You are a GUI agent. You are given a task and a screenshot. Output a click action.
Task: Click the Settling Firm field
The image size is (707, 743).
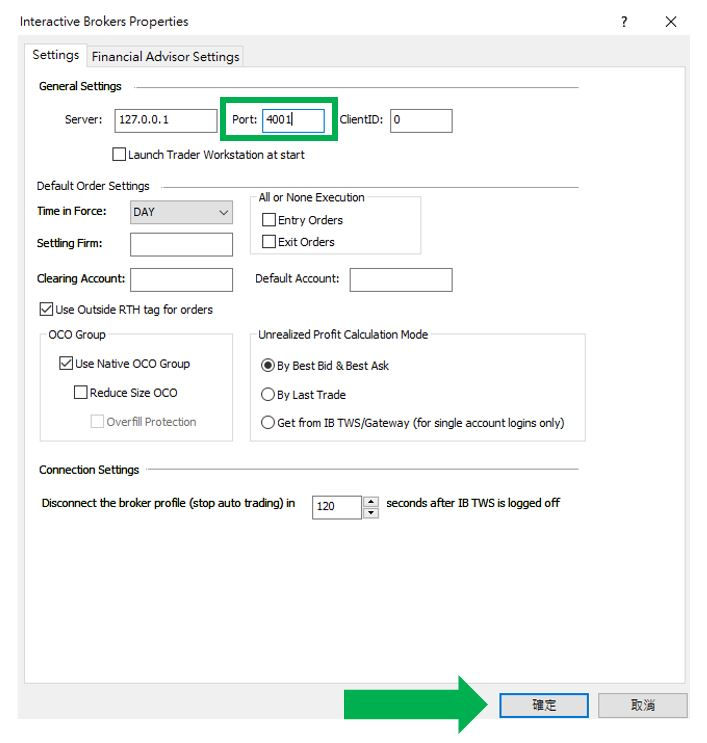[x=181, y=244]
